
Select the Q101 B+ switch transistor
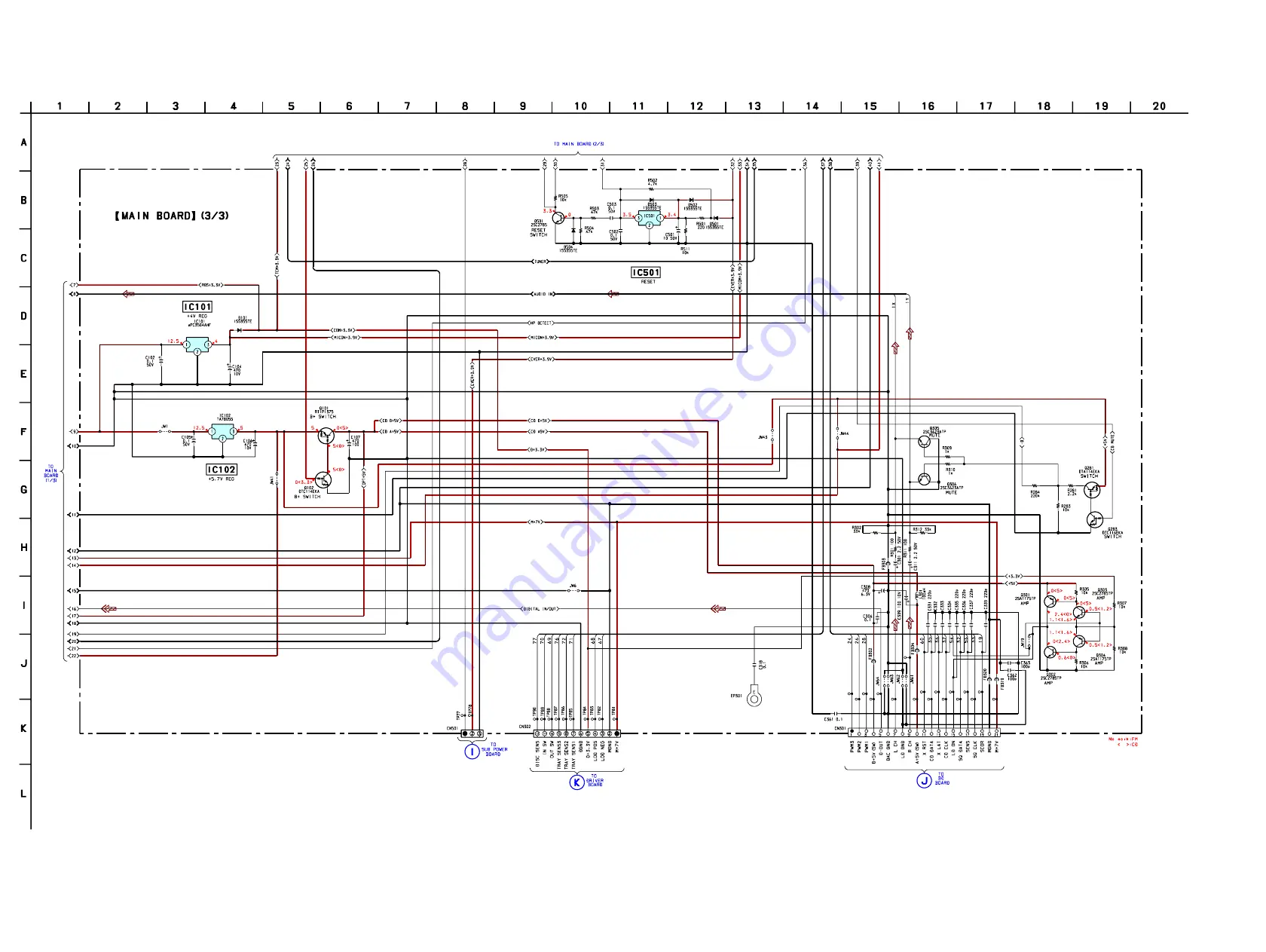pyautogui.click(x=325, y=434)
